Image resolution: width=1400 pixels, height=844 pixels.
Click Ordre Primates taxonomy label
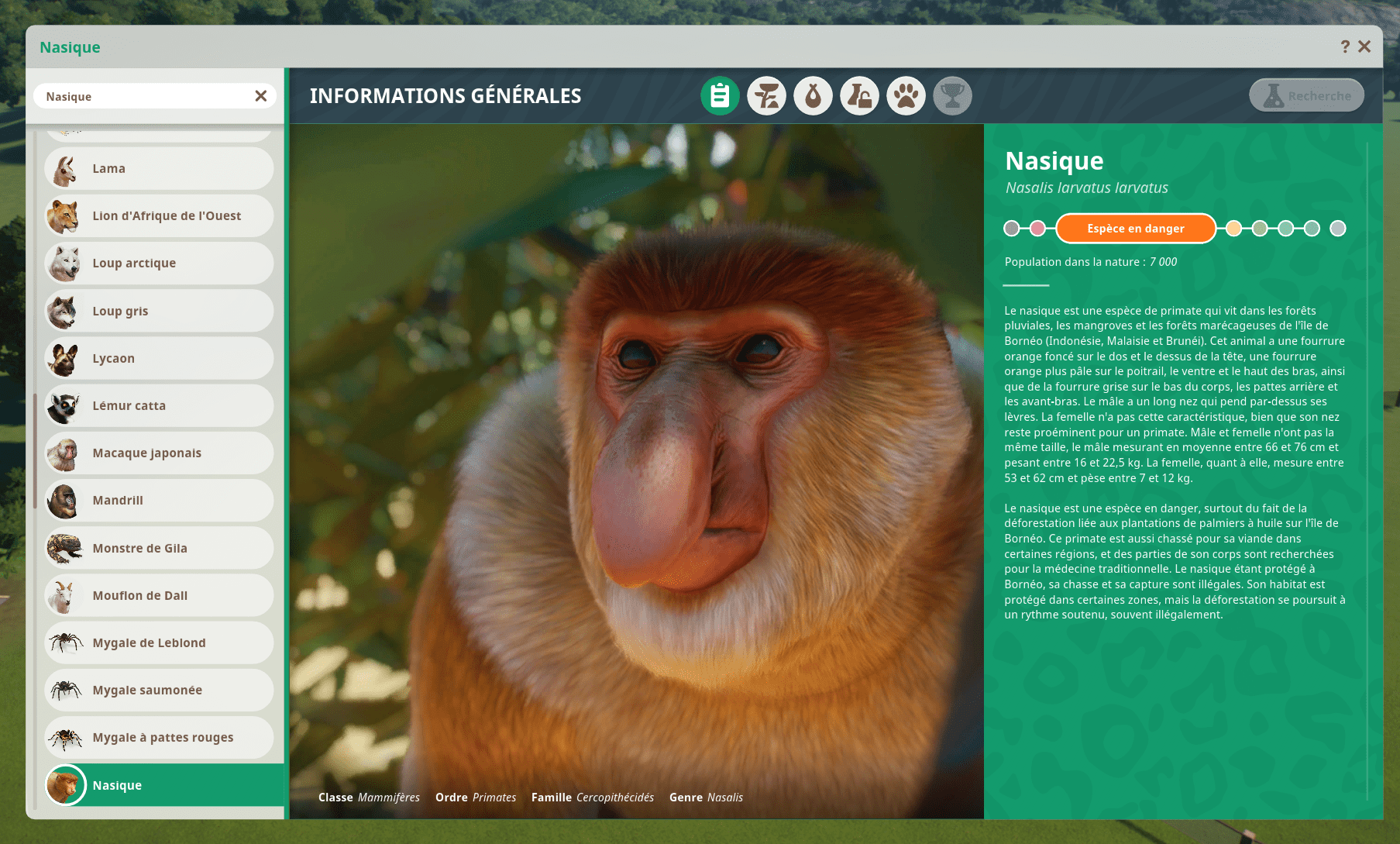pyautogui.click(x=476, y=797)
